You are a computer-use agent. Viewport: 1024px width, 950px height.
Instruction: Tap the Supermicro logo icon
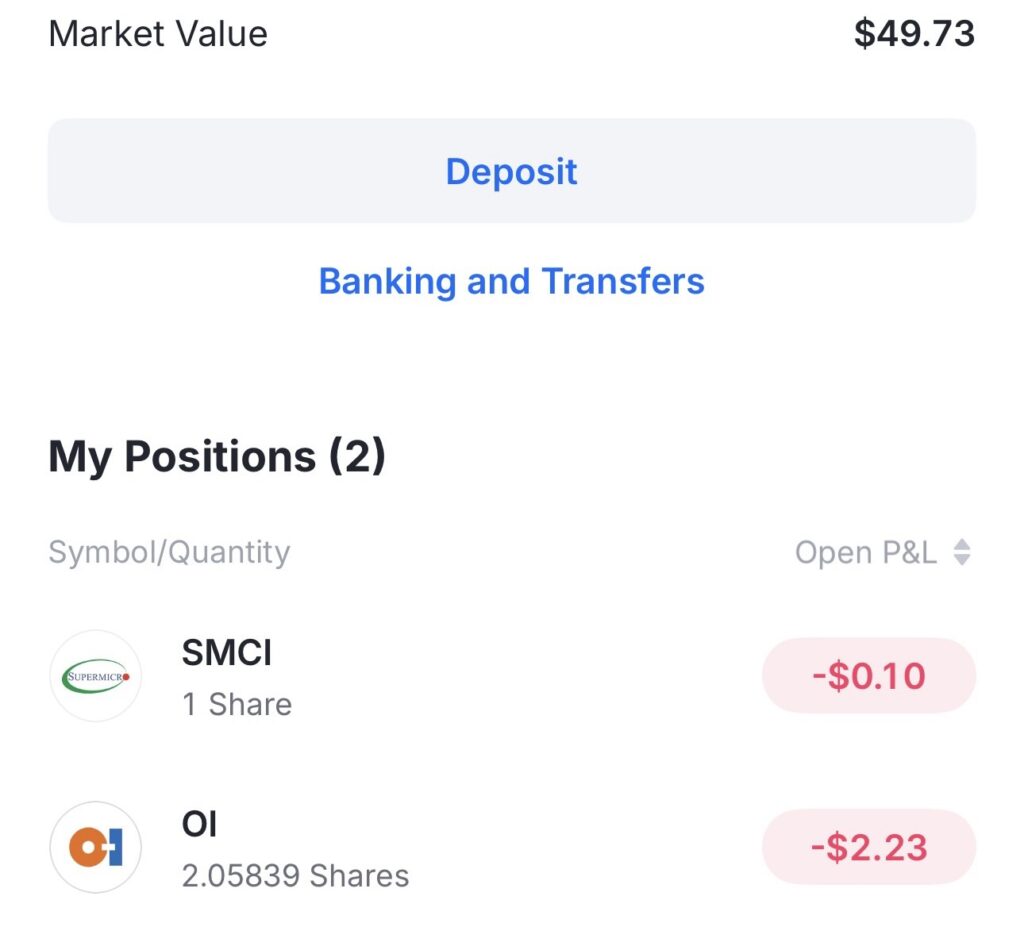coord(95,676)
